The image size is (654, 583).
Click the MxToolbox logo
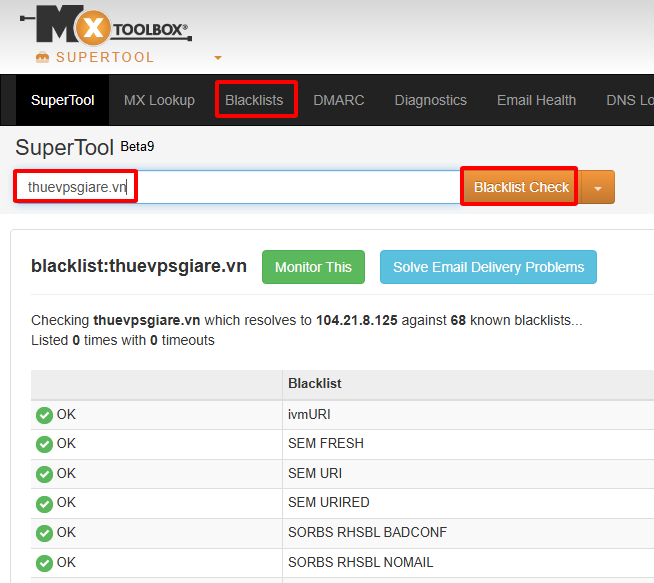pyautogui.click(x=106, y=25)
